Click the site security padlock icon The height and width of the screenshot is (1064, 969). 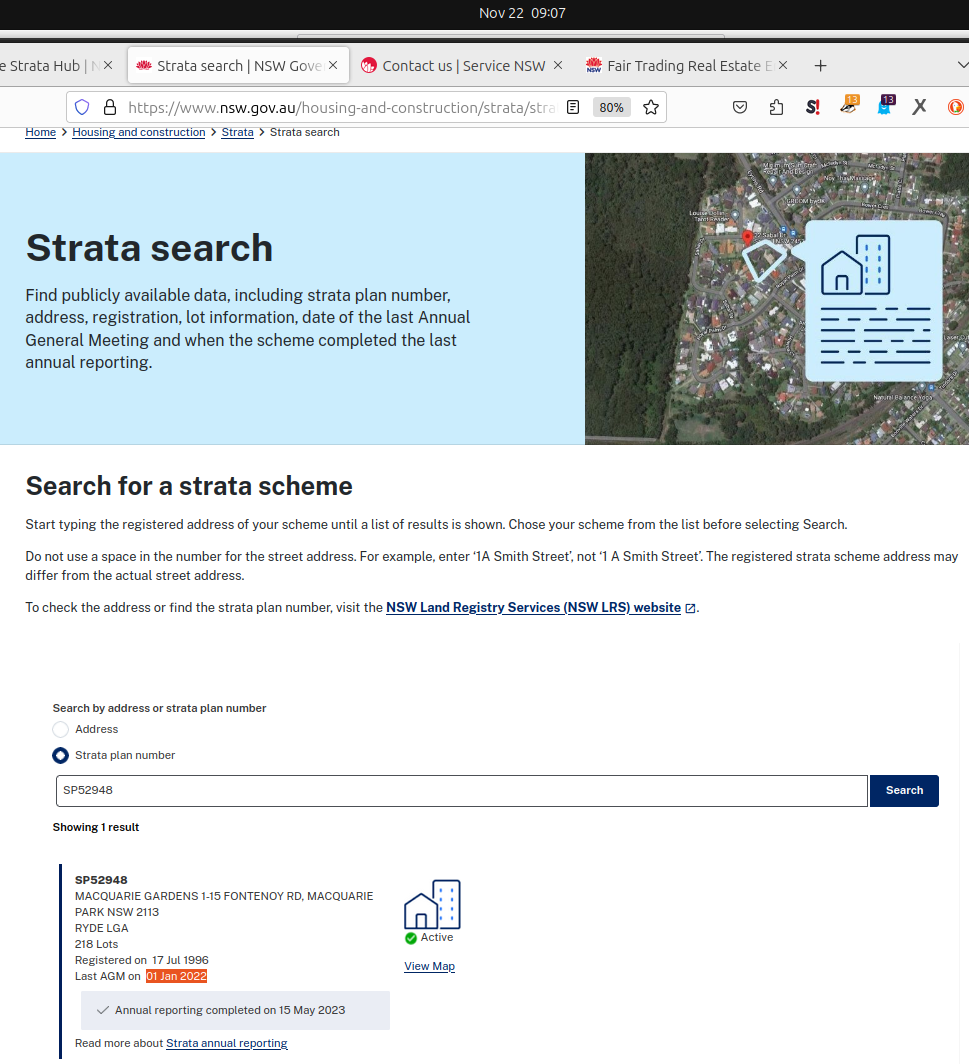(110, 107)
